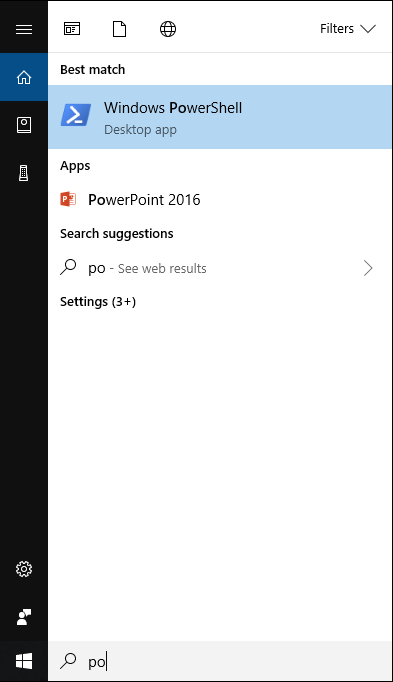
Task: Click the Search suggestions header
Action: (x=117, y=234)
